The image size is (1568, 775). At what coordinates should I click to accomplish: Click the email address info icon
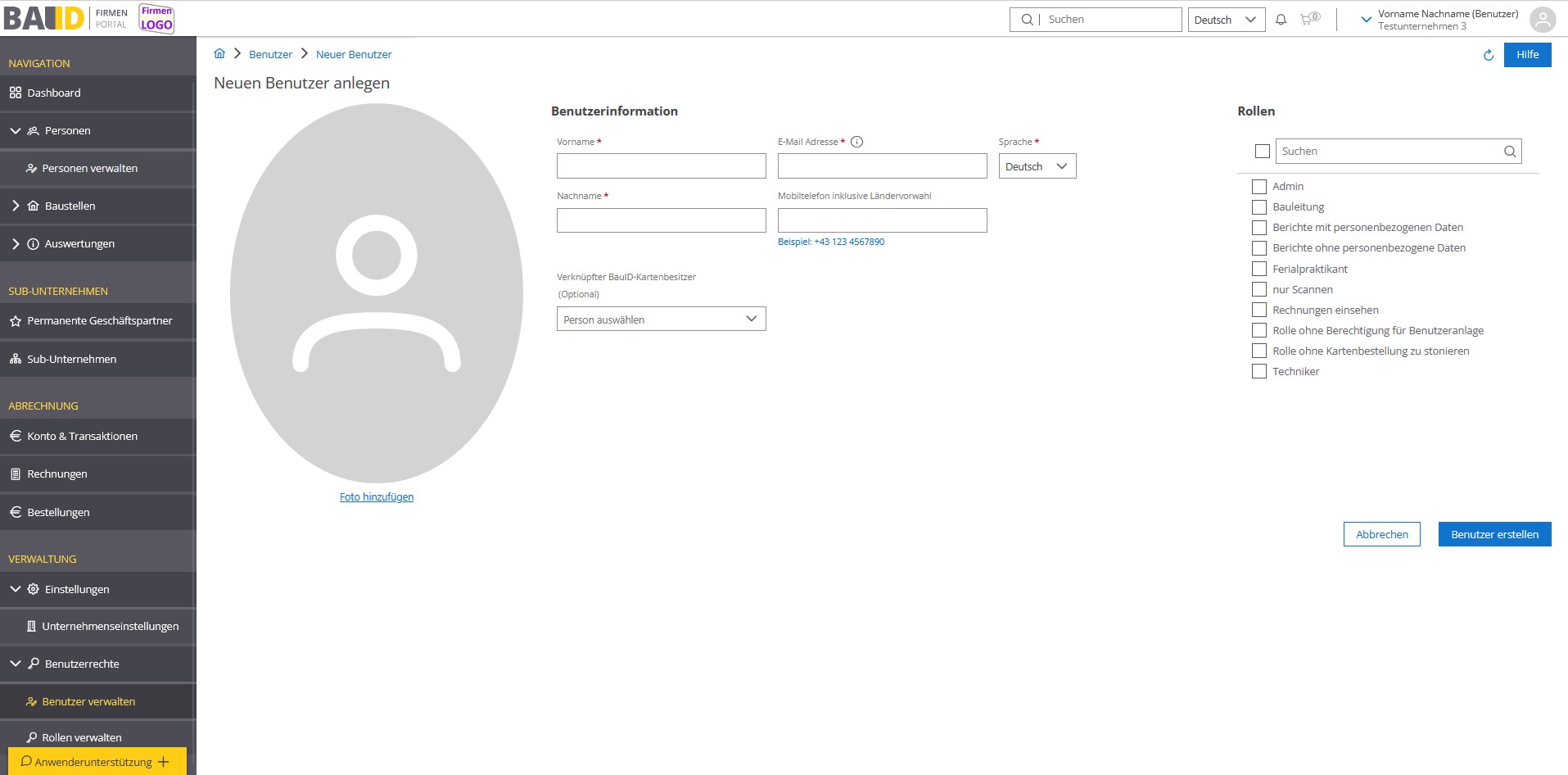tap(856, 142)
